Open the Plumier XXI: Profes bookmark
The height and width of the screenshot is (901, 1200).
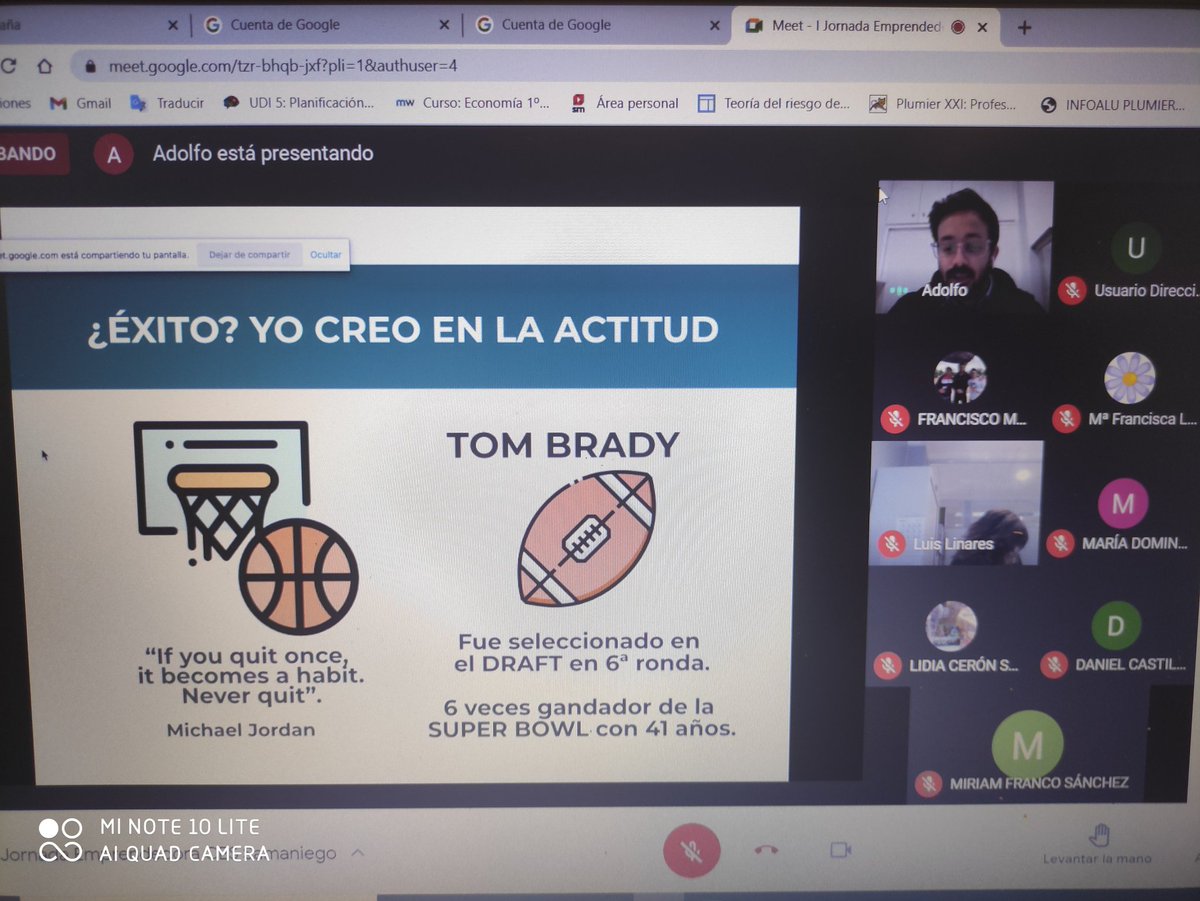pos(943,104)
